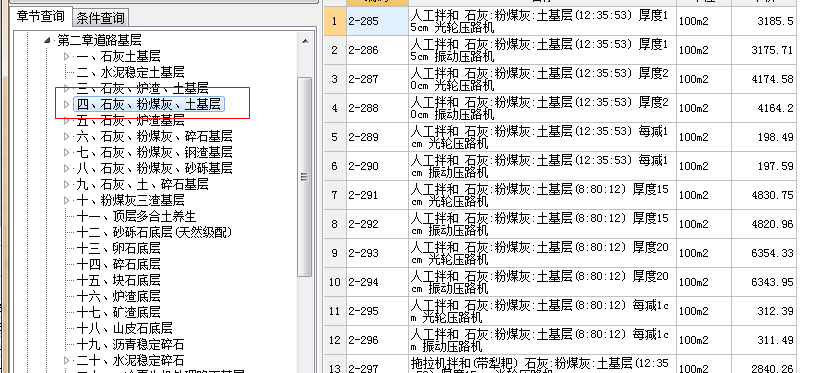Click the tree panel vertical scrollbar thumb

coord(305,177)
